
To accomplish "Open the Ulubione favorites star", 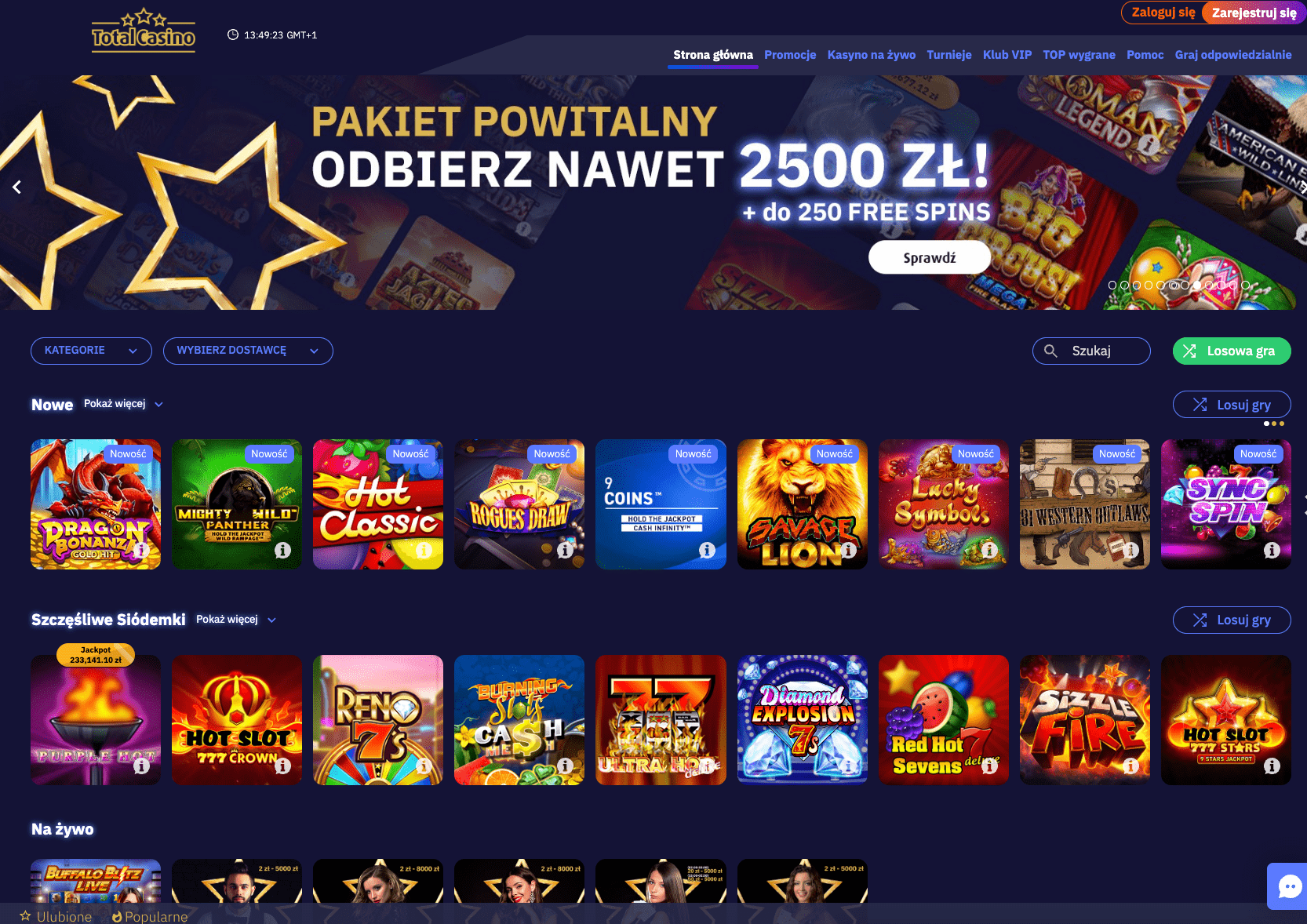I will [25, 915].
